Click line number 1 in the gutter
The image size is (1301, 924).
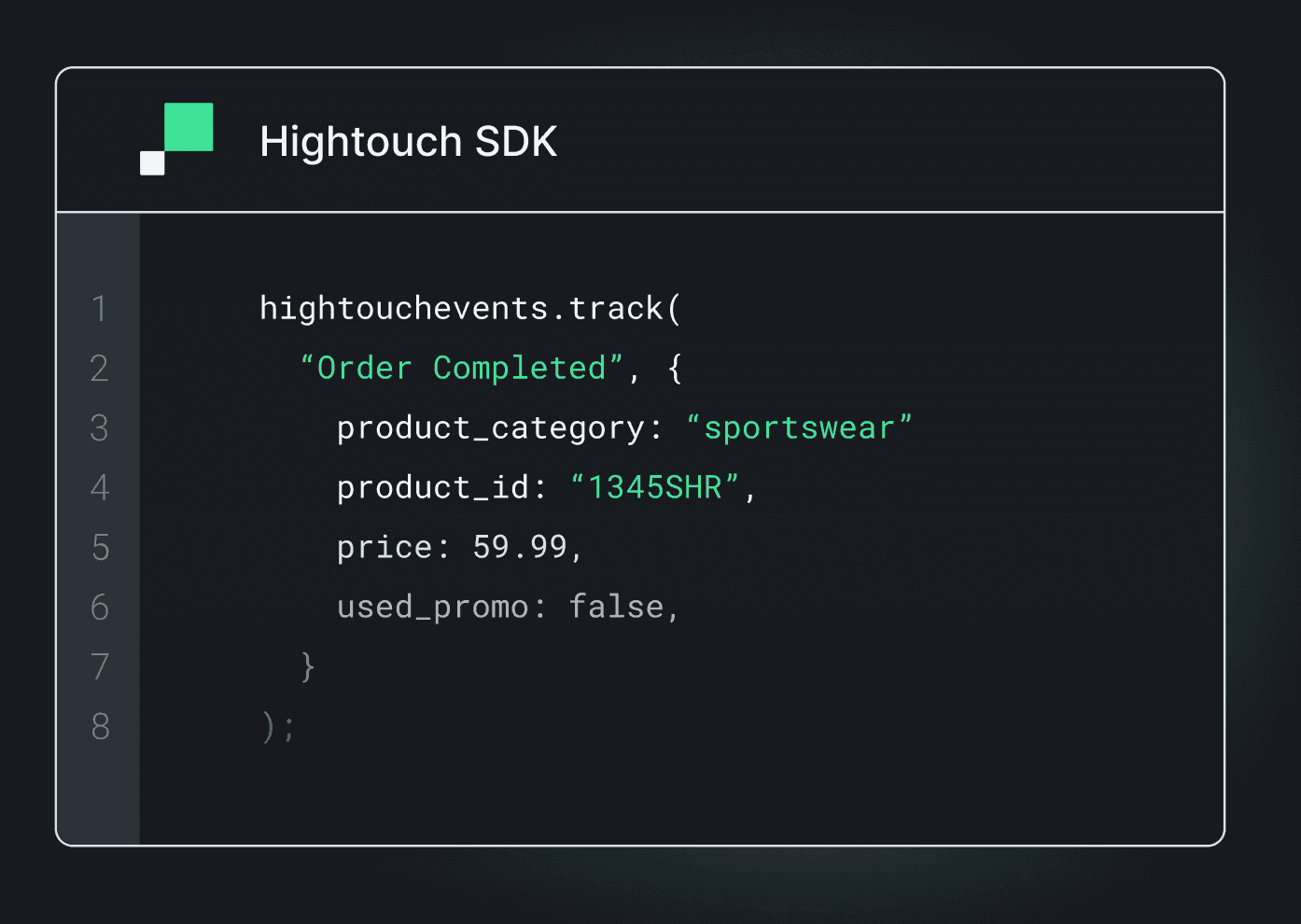pyautogui.click(x=100, y=308)
